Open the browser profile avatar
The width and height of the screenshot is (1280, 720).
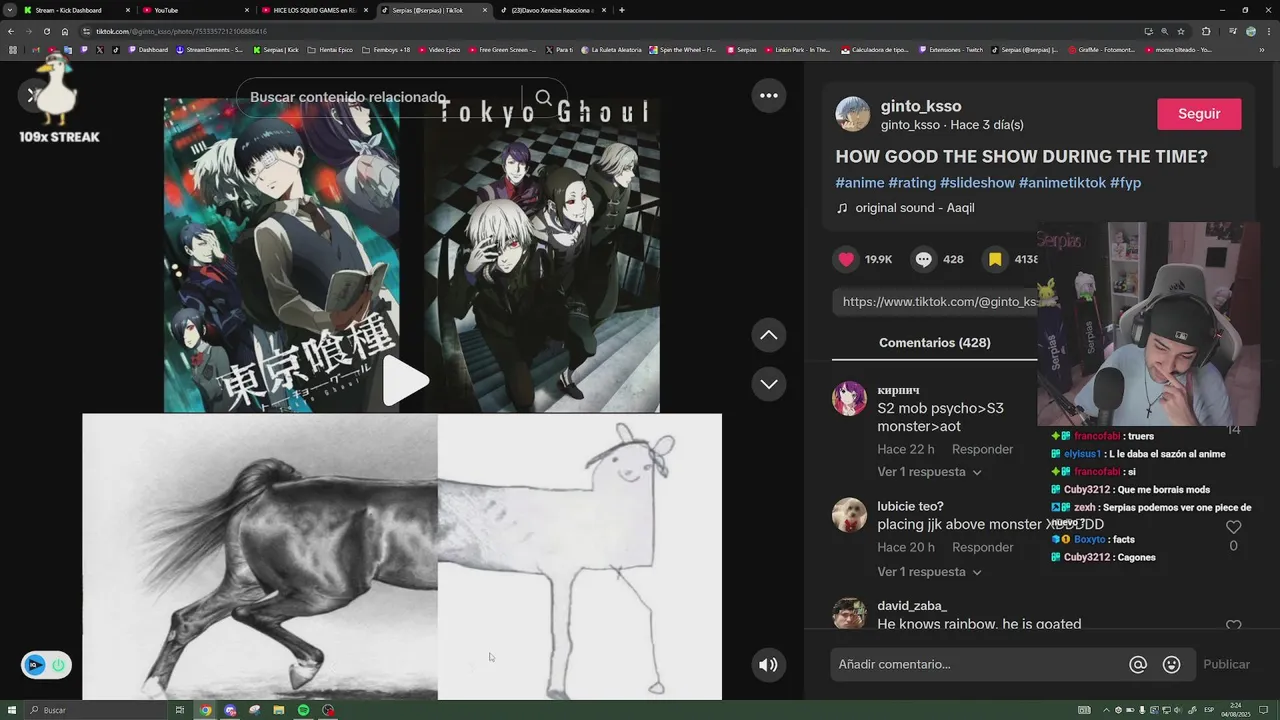(1251, 31)
